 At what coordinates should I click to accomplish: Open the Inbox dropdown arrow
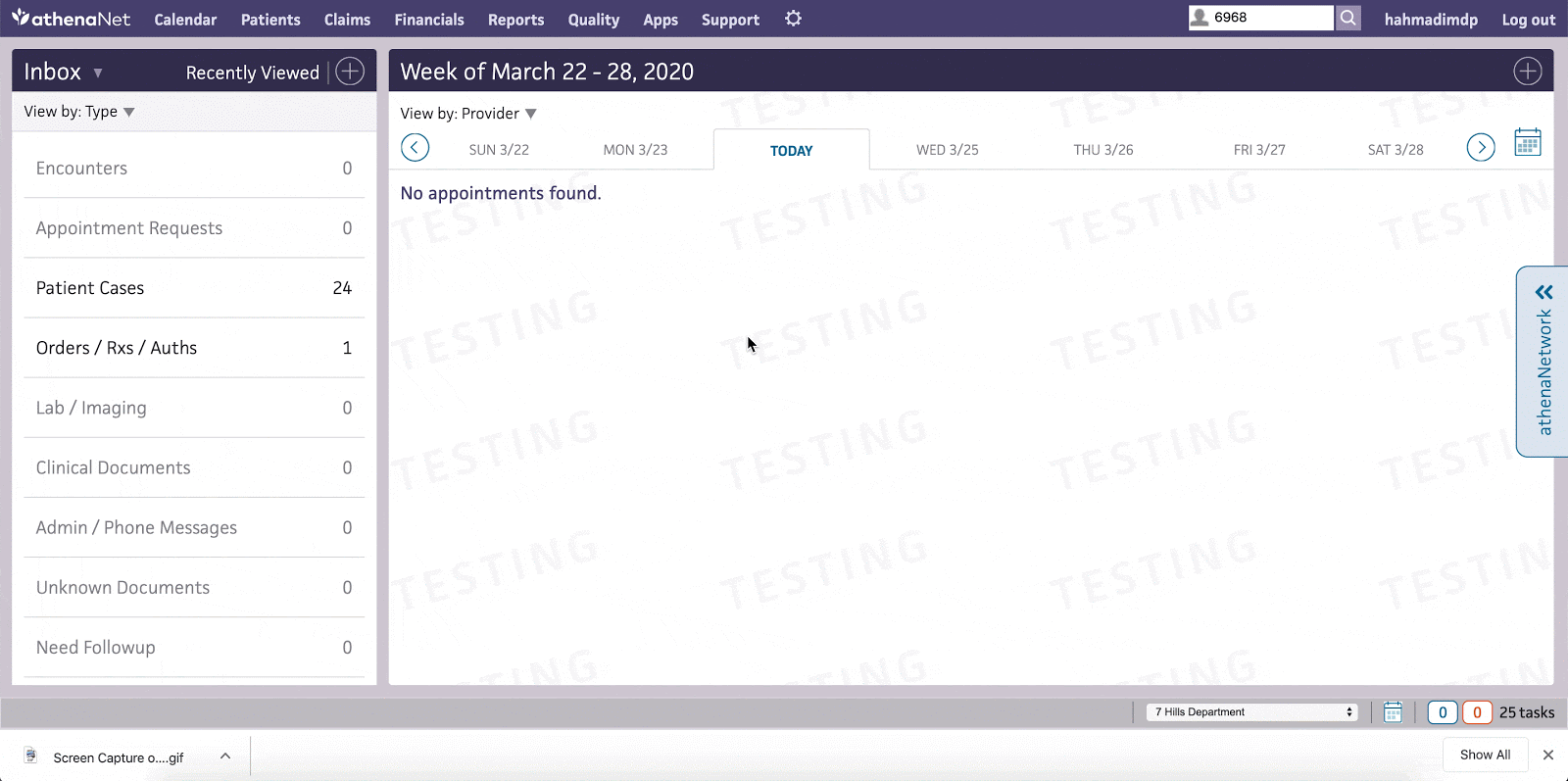98,73
